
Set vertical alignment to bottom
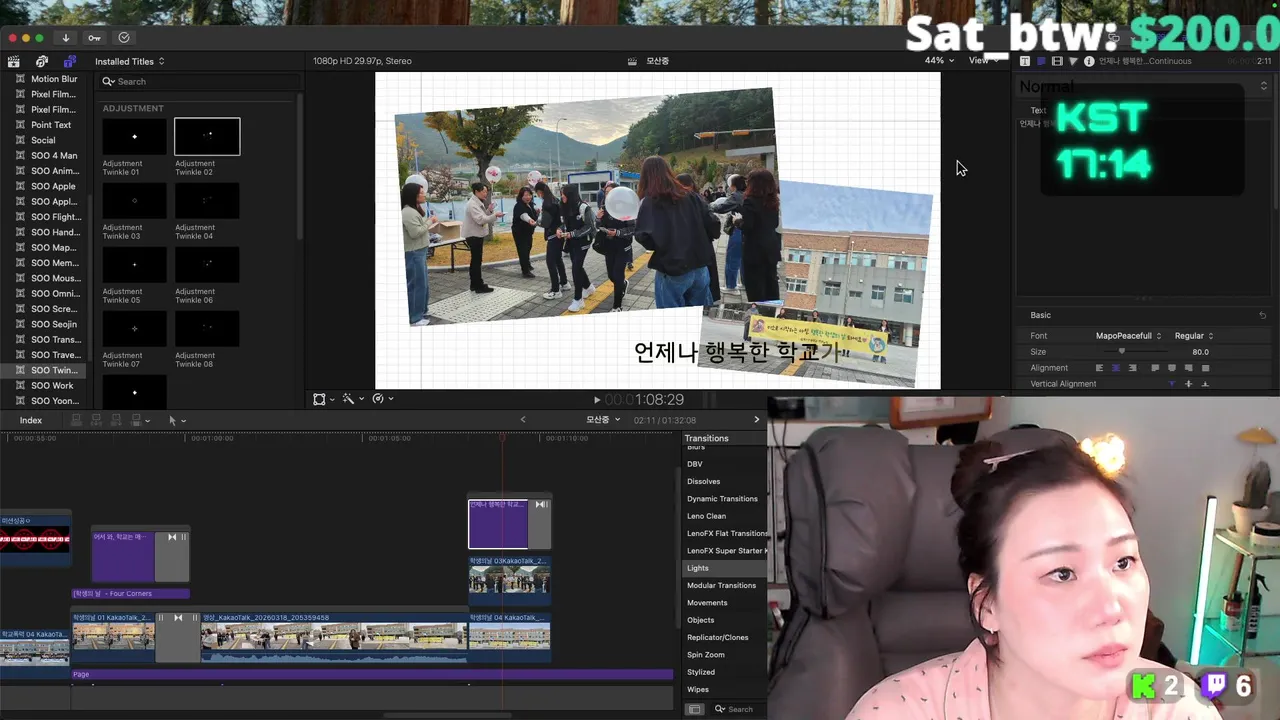[1205, 384]
